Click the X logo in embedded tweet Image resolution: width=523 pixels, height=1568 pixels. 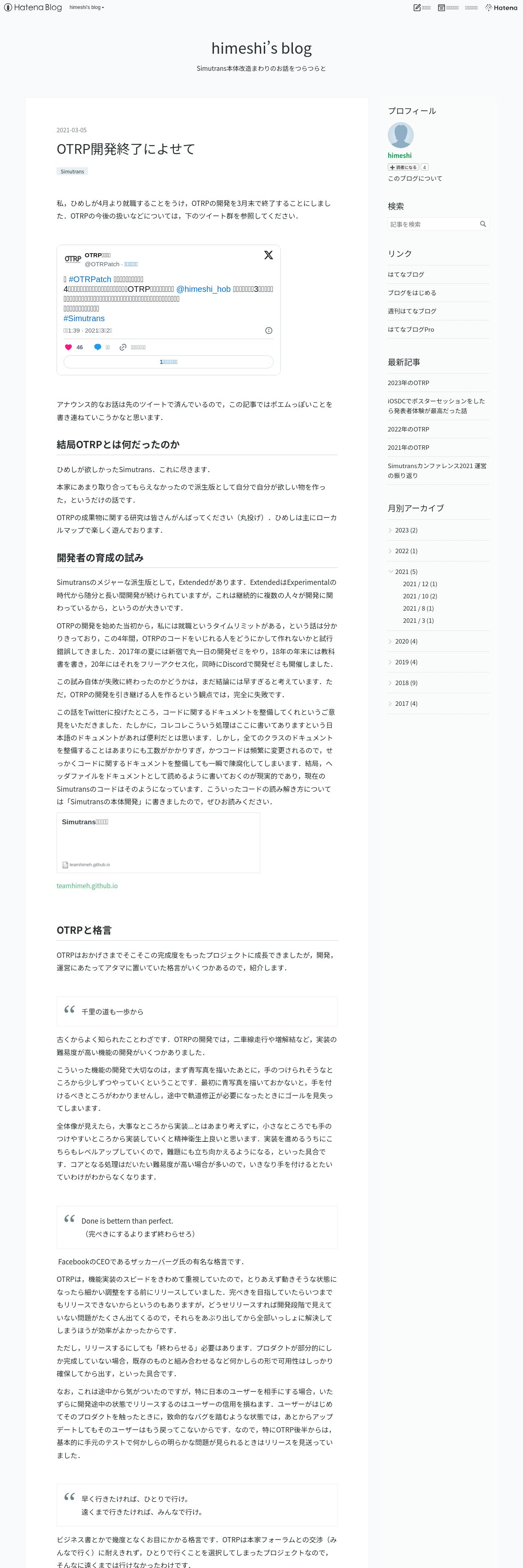[268, 255]
